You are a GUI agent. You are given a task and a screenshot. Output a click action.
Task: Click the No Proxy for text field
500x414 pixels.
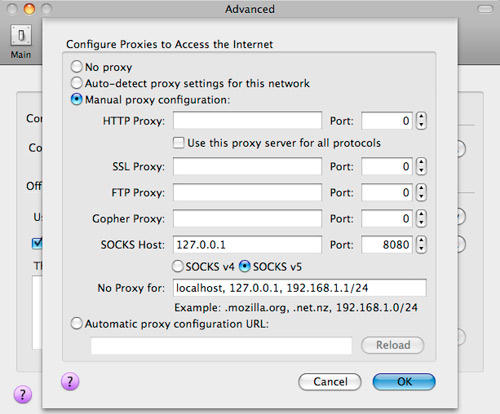(300, 288)
